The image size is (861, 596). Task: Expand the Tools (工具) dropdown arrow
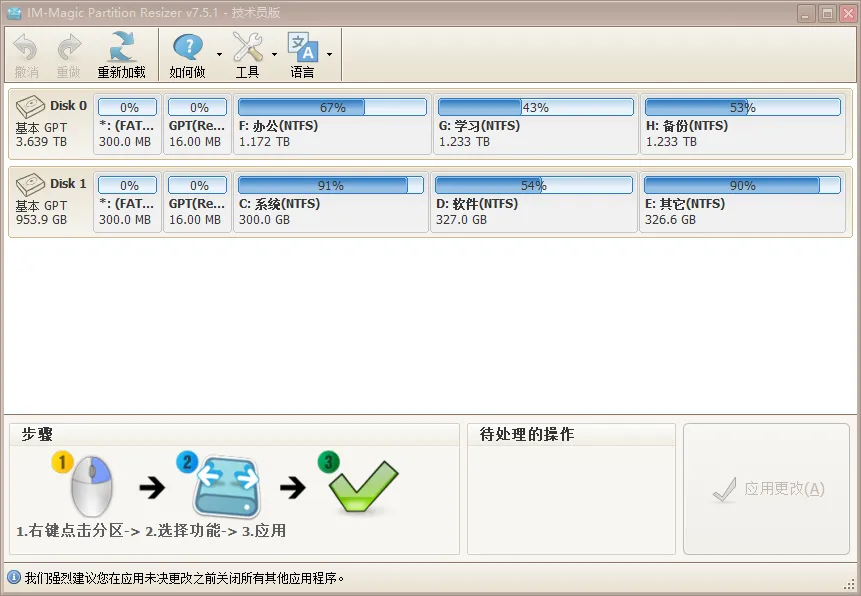point(274,55)
